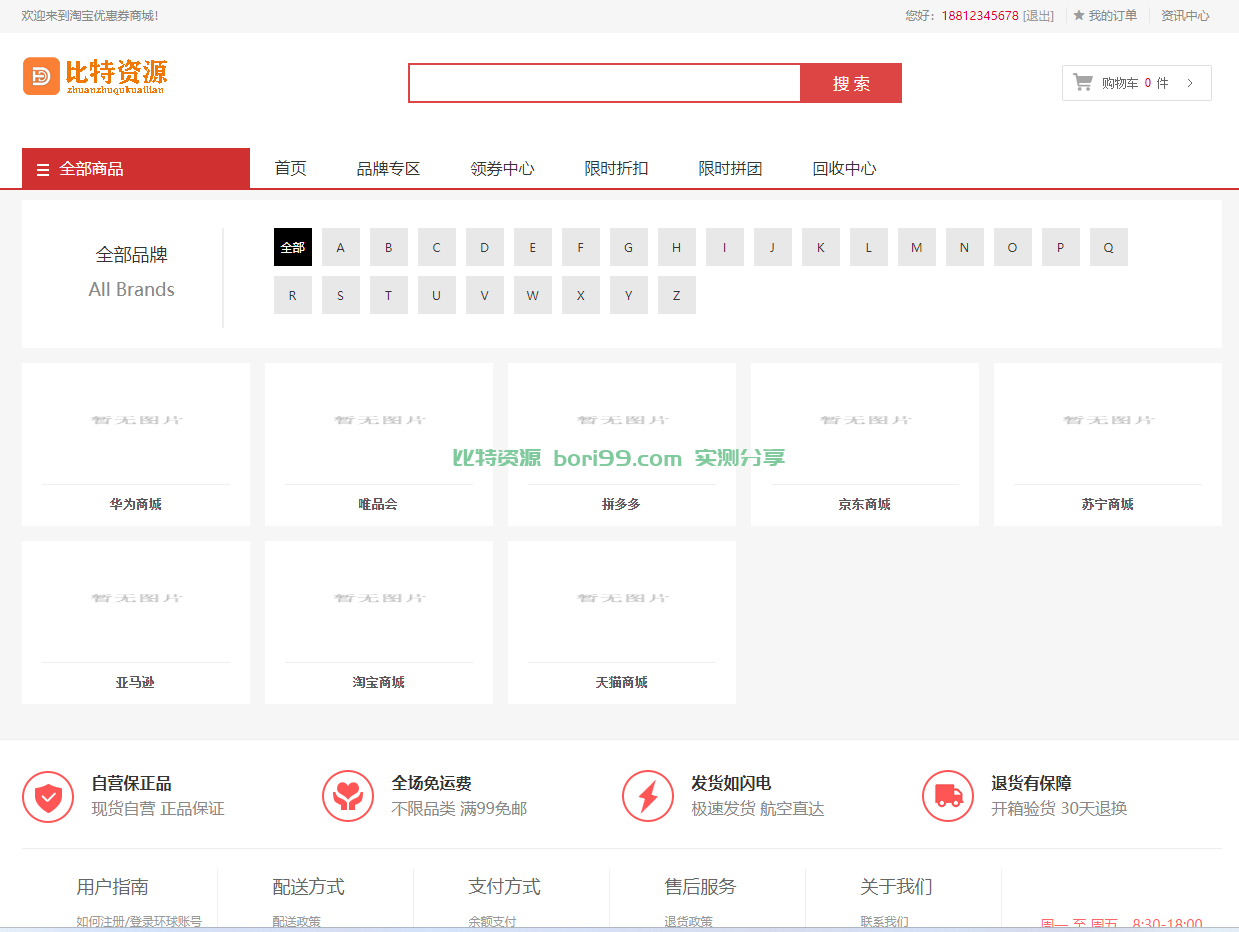Click the shopping cart icon
Screen dimensions: 1239x932
coord(1083,82)
